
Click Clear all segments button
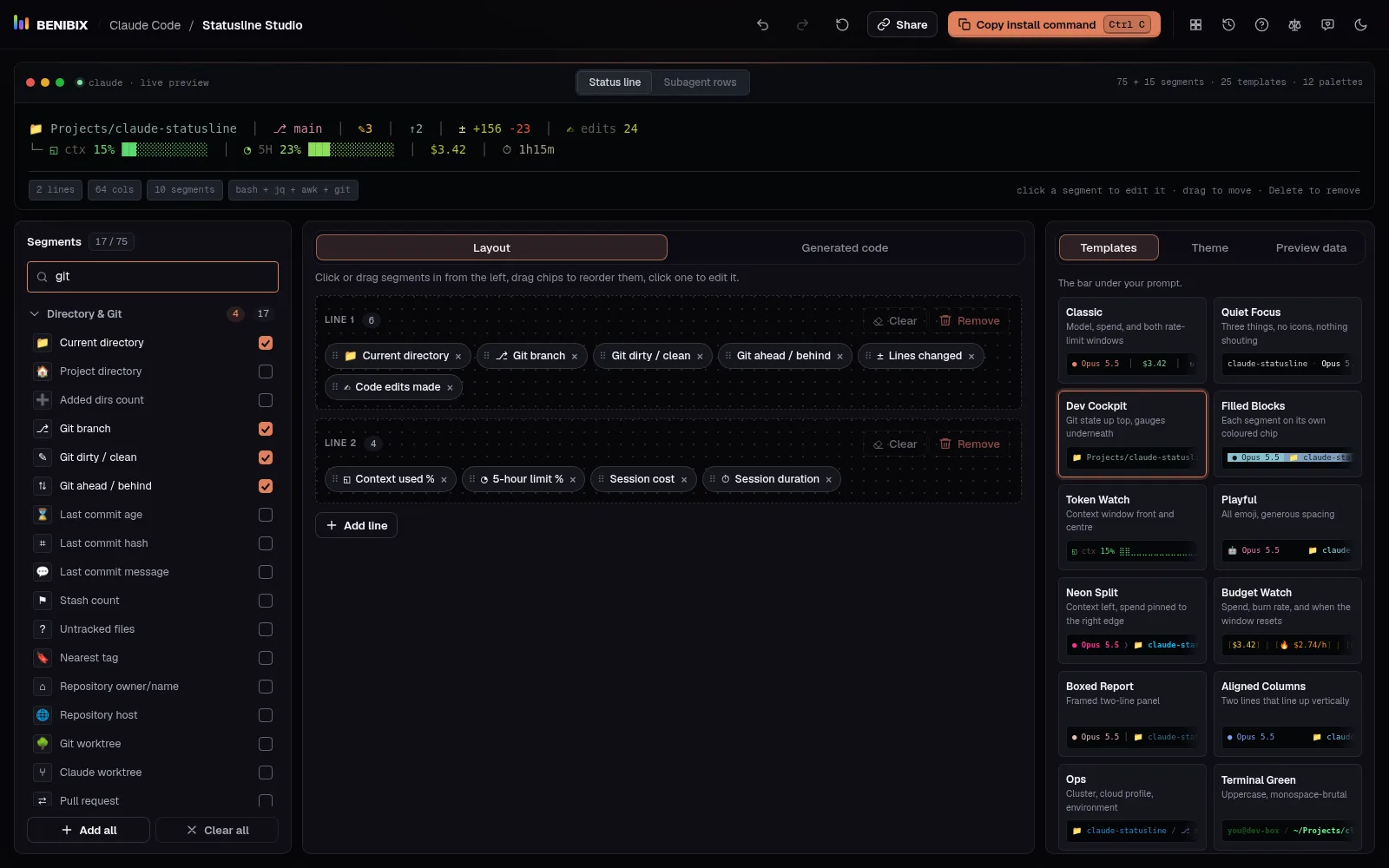coord(217,831)
